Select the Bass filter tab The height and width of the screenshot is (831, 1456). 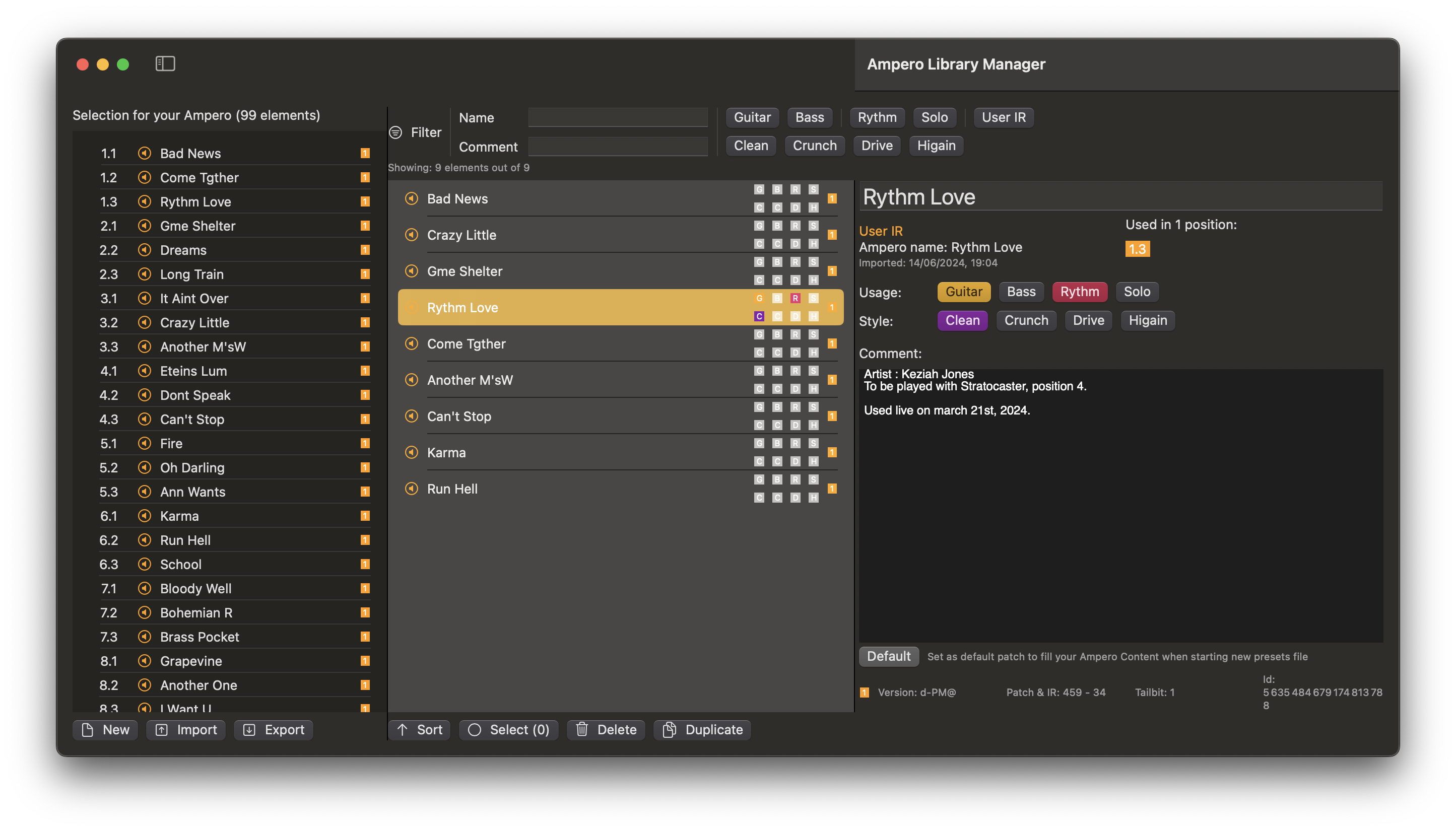(x=810, y=117)
